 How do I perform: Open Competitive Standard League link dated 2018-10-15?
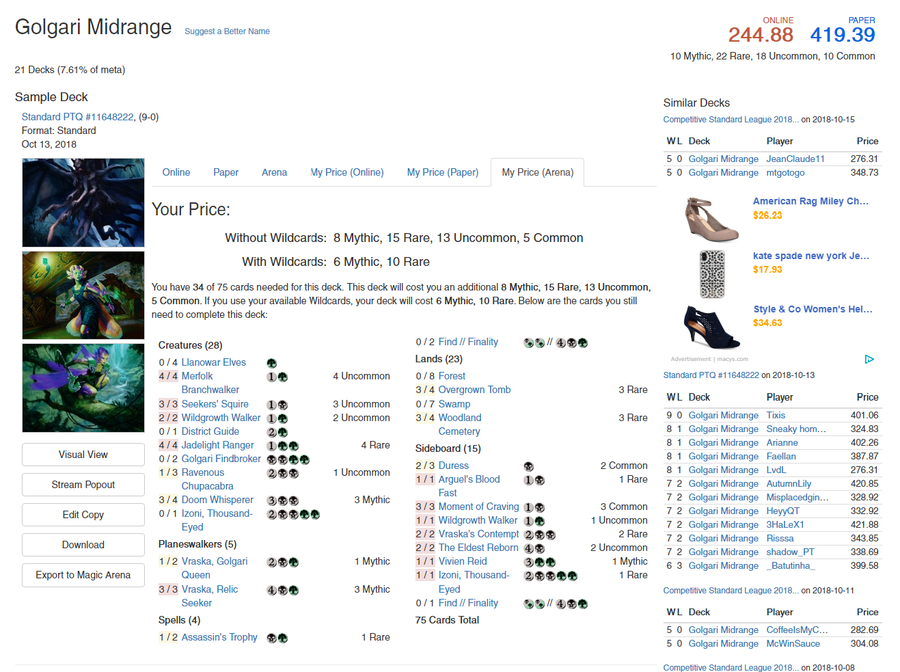(731, 119)
